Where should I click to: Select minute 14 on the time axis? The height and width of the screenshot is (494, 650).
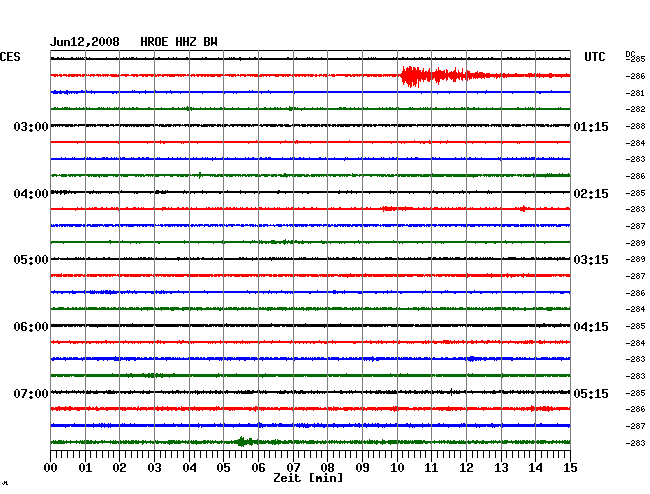(x=535, y=467)
